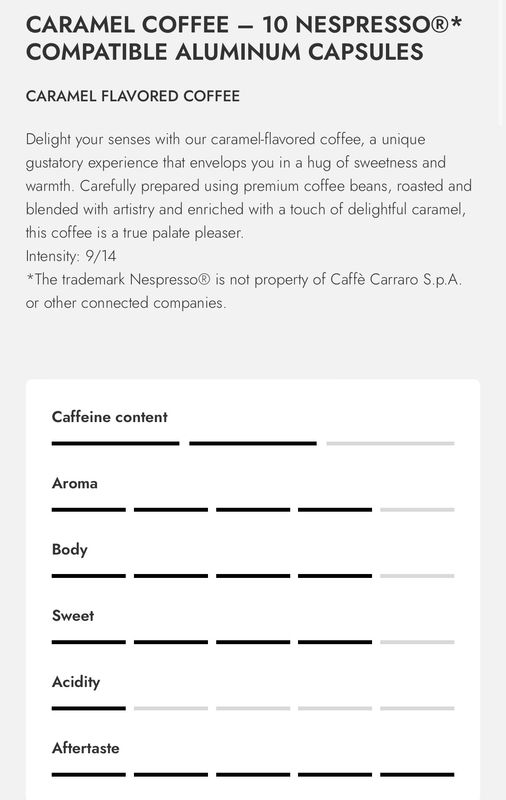
Task: Click the last grey Sweet bar segment
Action: (x=417, y=642)
